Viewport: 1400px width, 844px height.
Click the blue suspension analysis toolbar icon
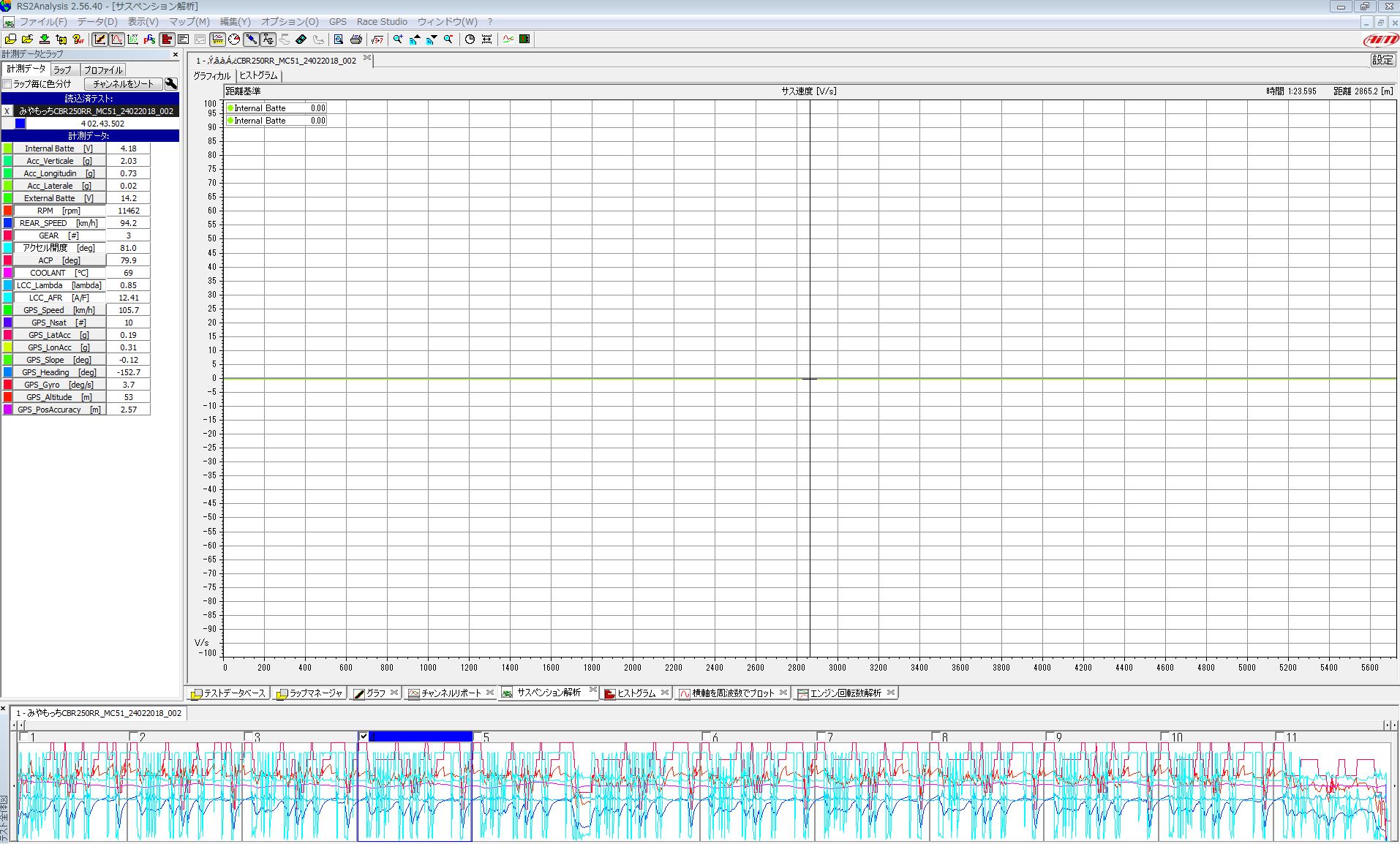coord(251,39)
